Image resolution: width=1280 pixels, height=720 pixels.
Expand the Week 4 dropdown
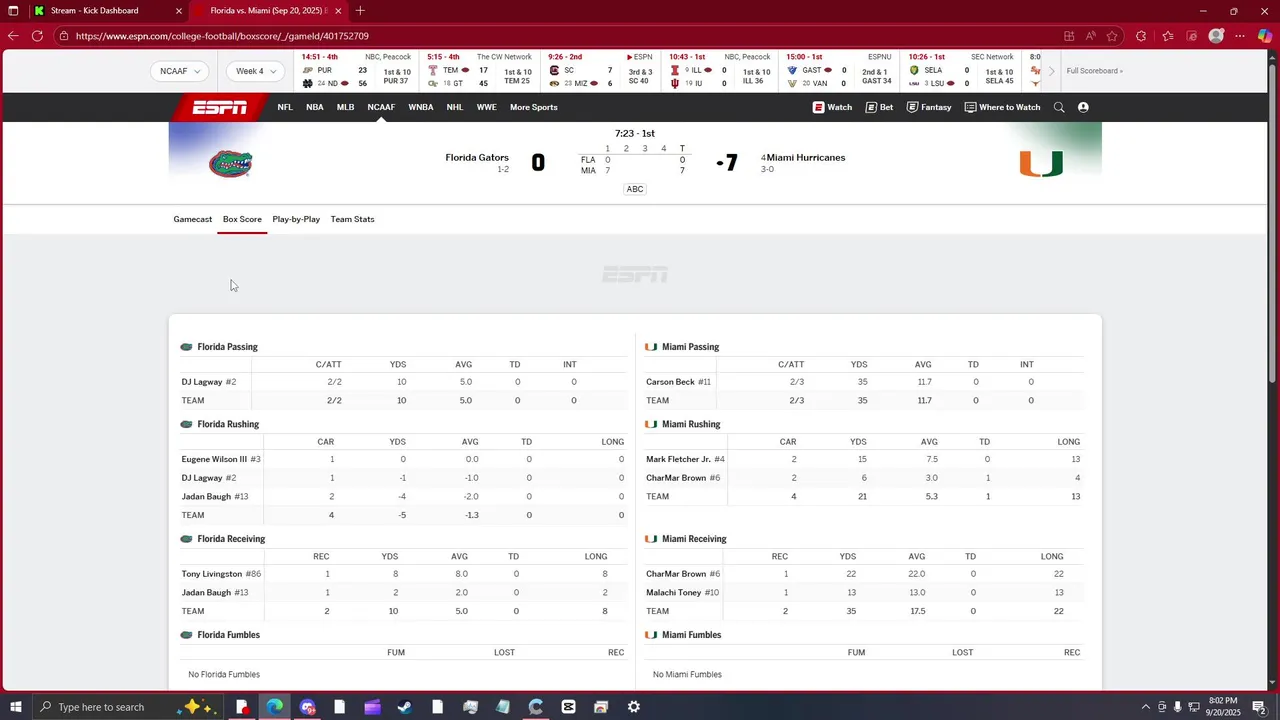click(x=255, y=71)
